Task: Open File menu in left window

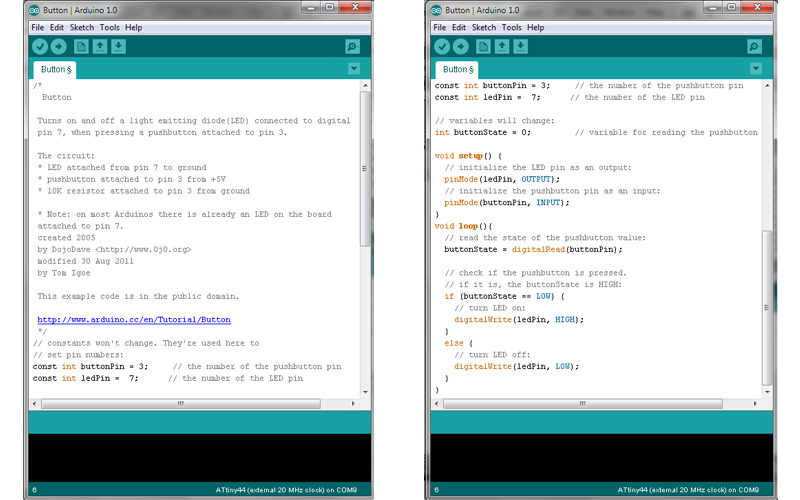Action: click(38, 28)
